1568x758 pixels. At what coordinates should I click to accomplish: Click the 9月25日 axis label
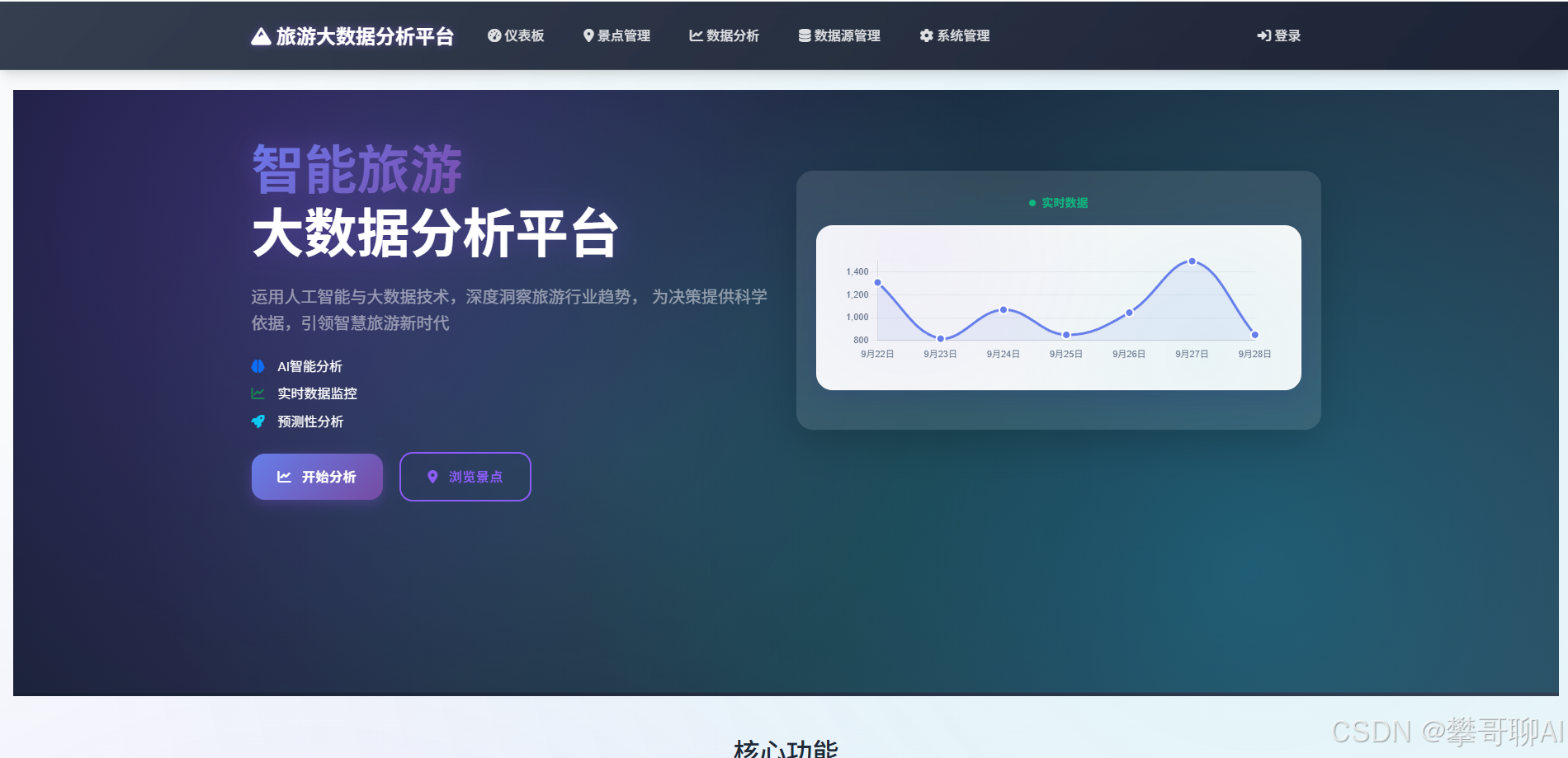[1066, 354]
